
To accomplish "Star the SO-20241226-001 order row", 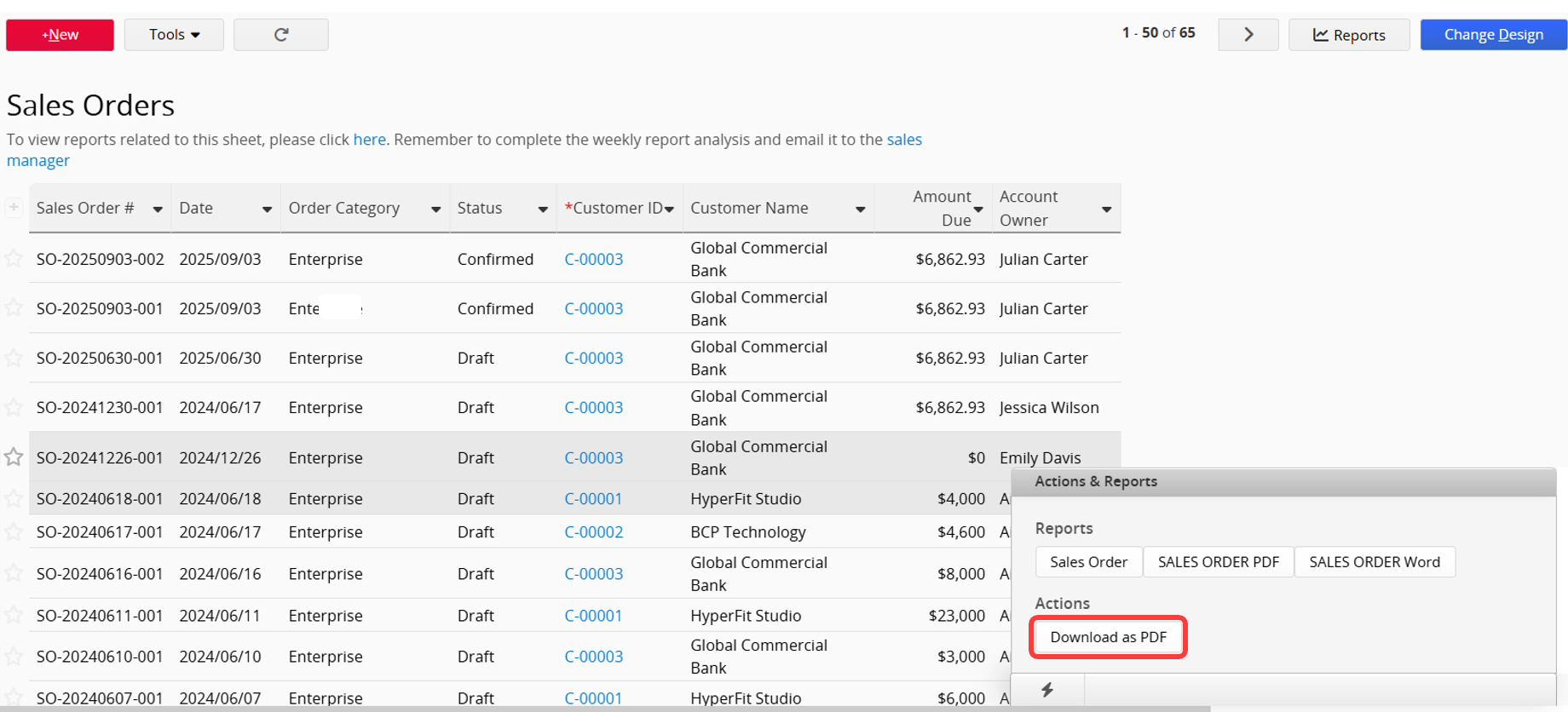I will [x=14, y=457].
